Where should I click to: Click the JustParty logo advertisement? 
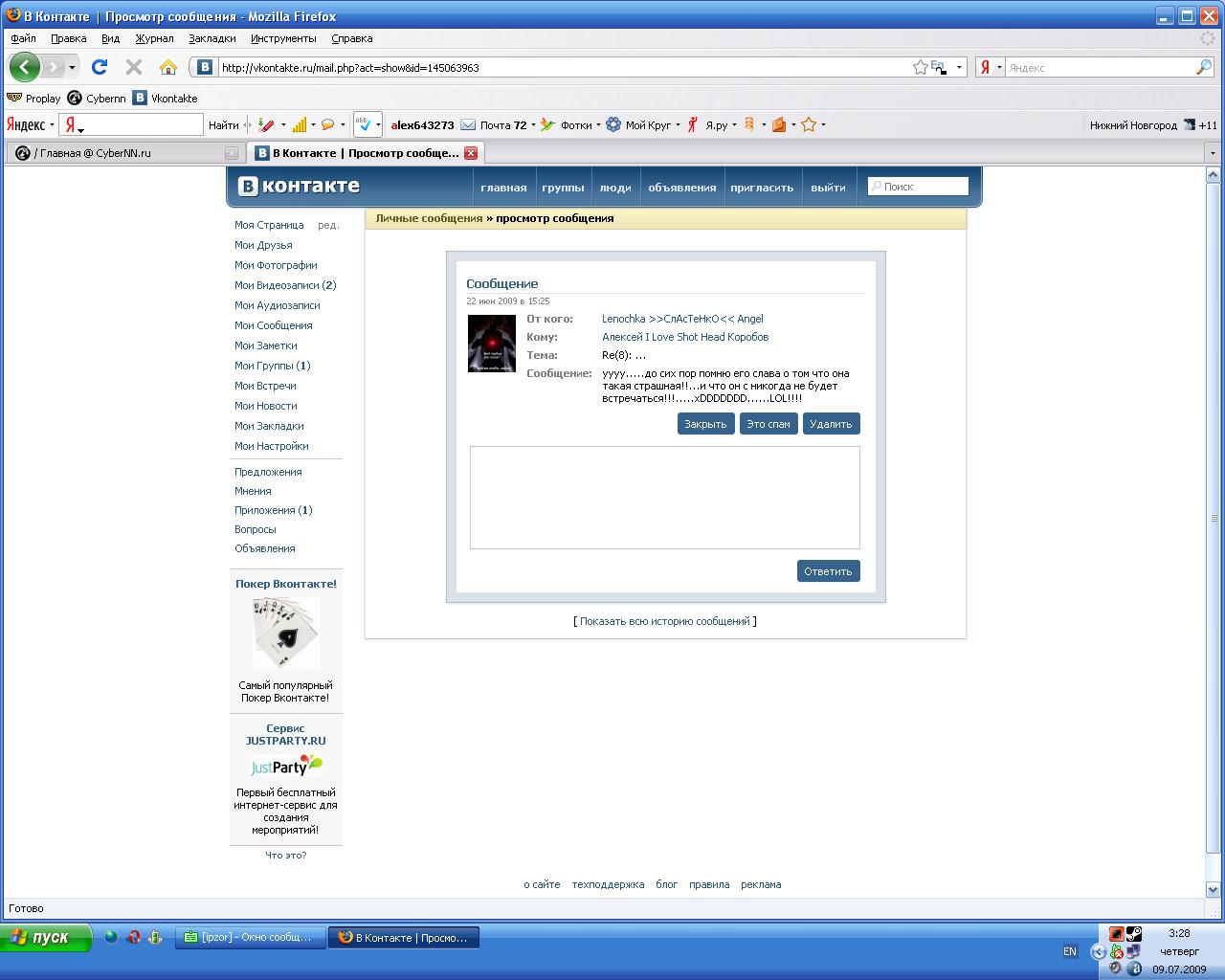tap(286, 766)
